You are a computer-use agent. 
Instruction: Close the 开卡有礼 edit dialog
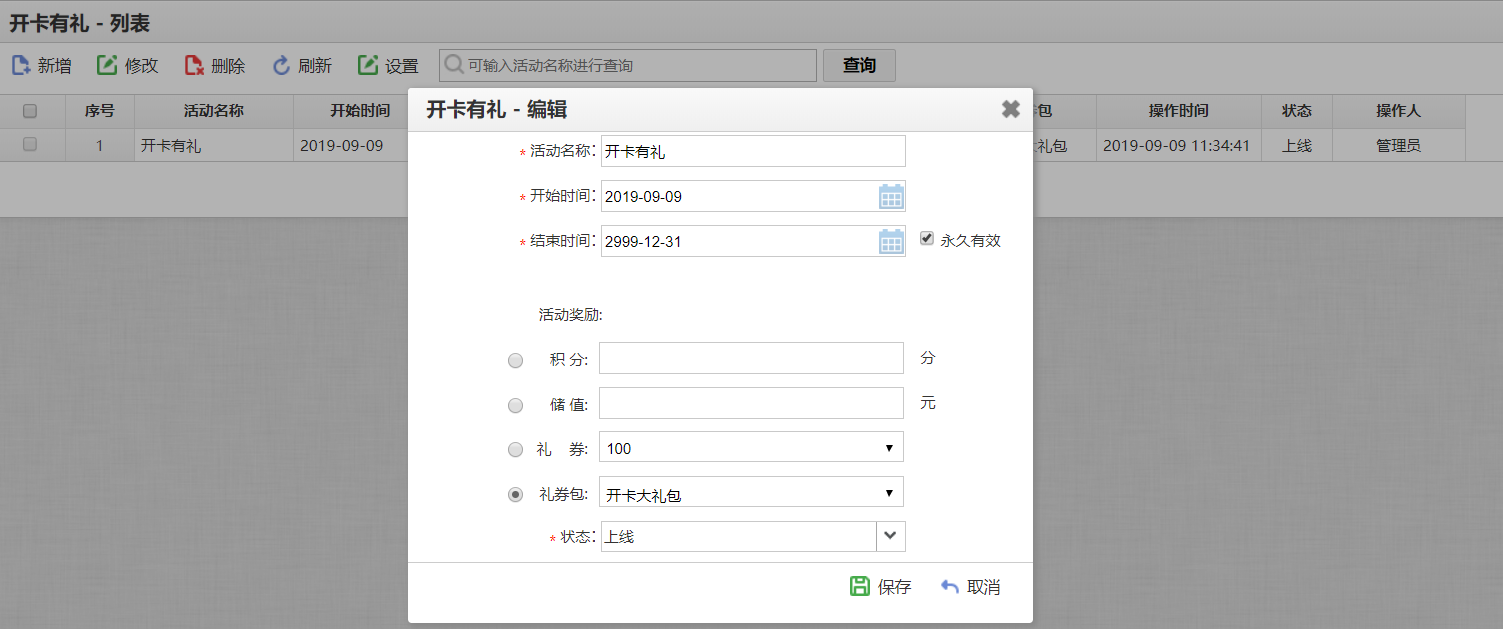1010,109
